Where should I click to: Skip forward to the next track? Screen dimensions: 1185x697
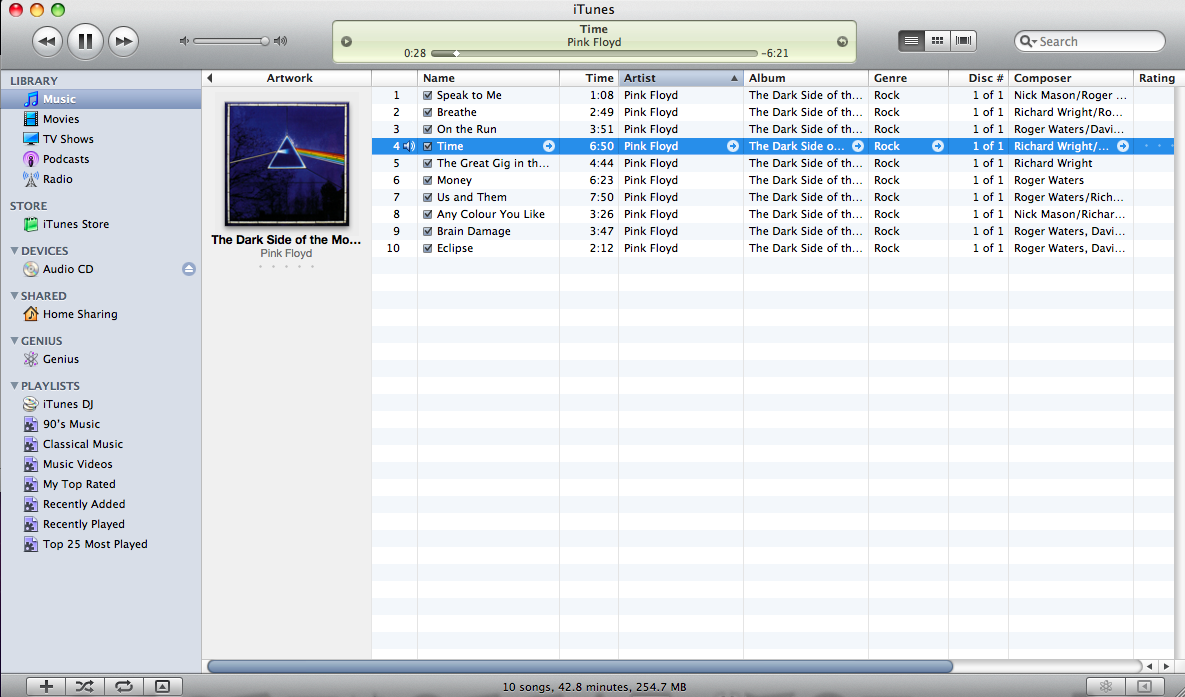[x=123, y=41]
